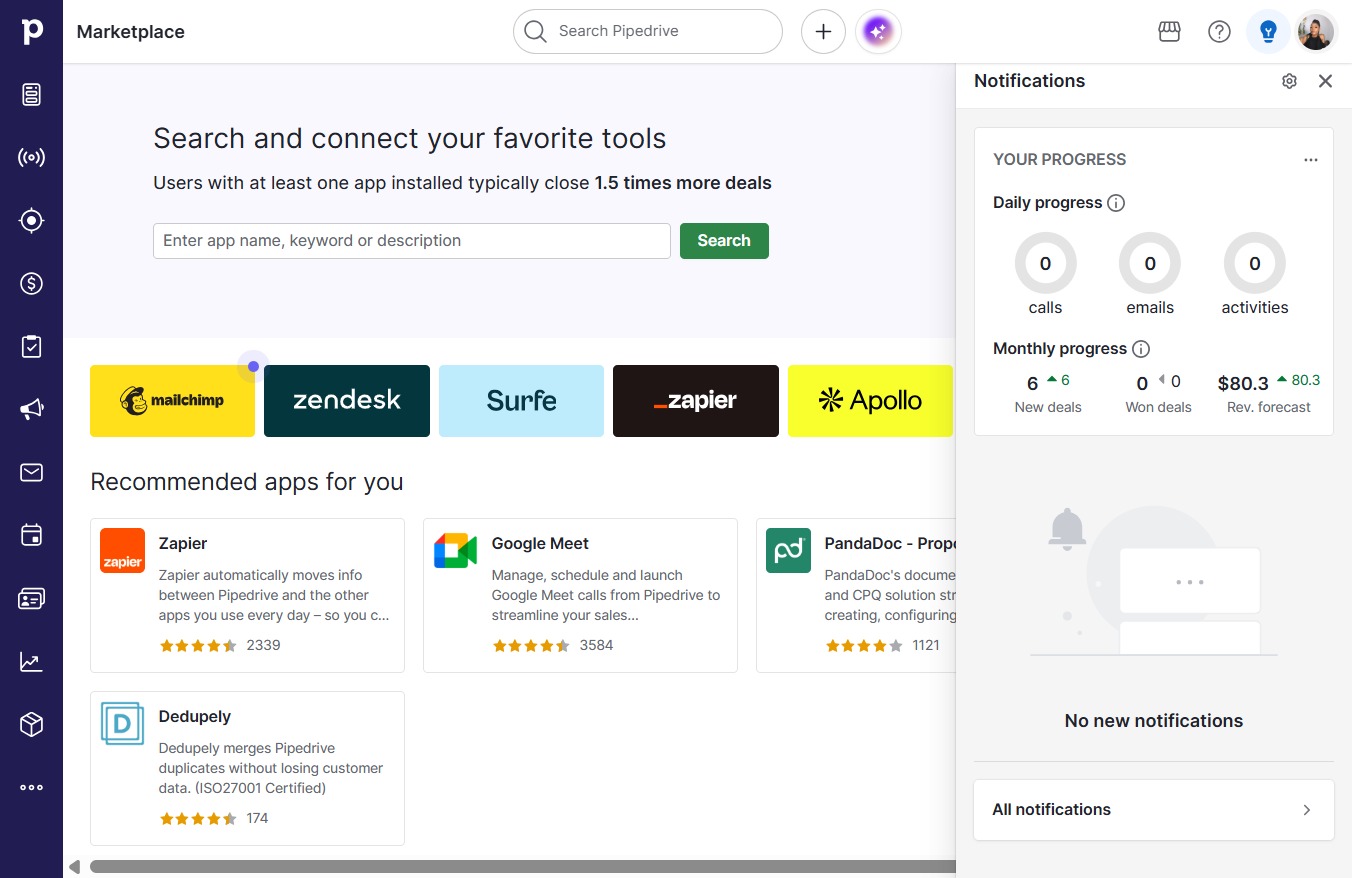Image resolution: width=1352 pixels, height=878 pixels.
Task: Click the Google Meet logo icon
Action: click(x=456, y=551)
